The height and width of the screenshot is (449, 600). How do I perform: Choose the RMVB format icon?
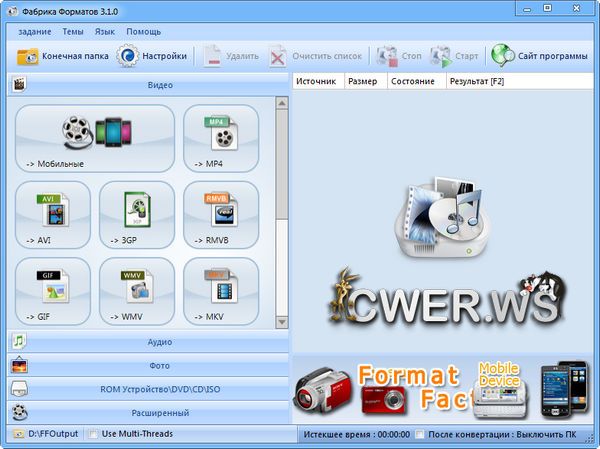click(221, 214)
